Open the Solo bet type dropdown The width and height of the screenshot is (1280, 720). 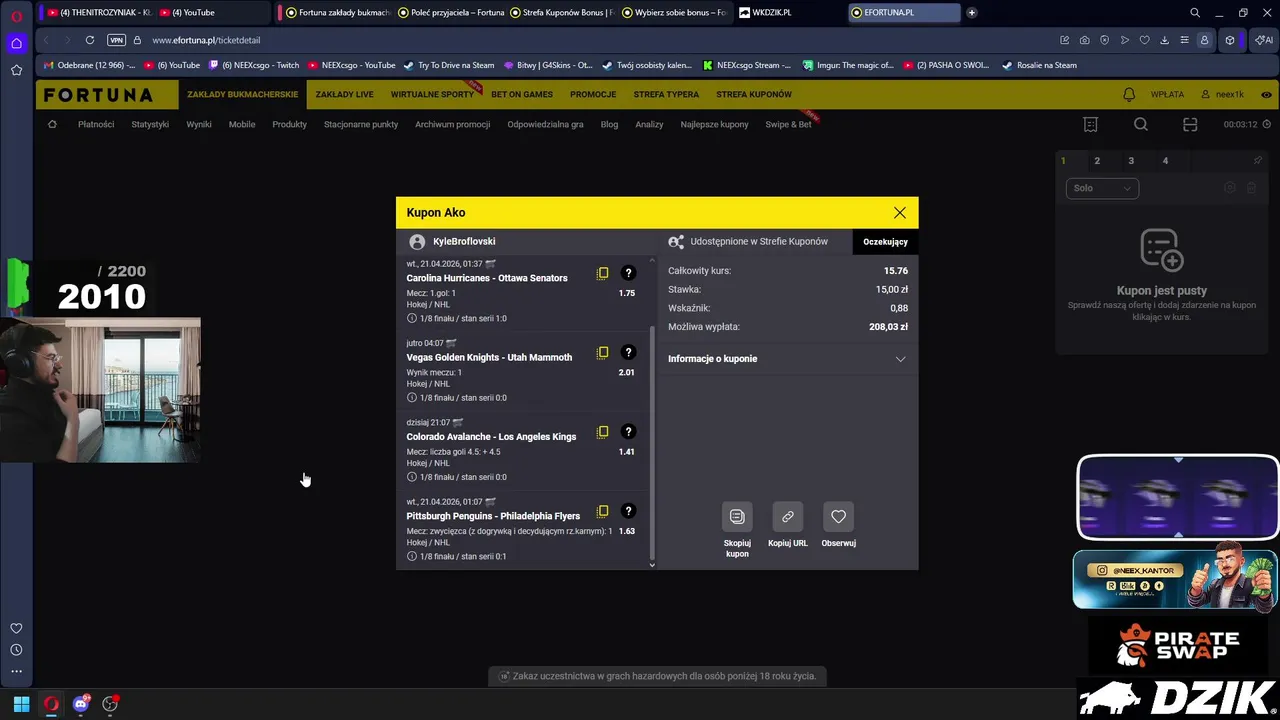click(1102, 188)
